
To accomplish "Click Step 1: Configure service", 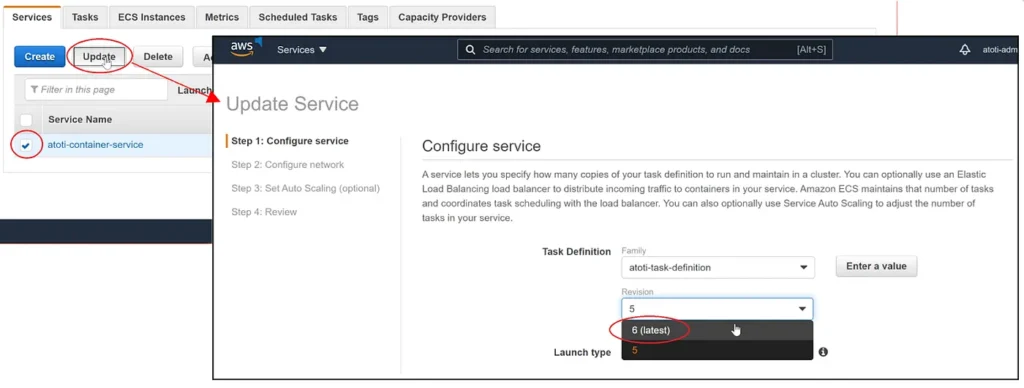I will (x=290, y=141).
